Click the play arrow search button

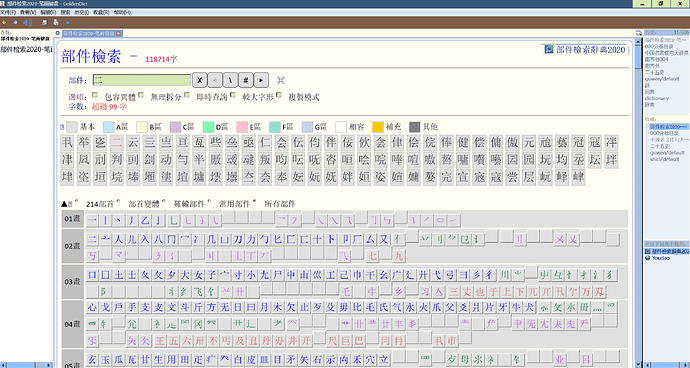(261, 80)
